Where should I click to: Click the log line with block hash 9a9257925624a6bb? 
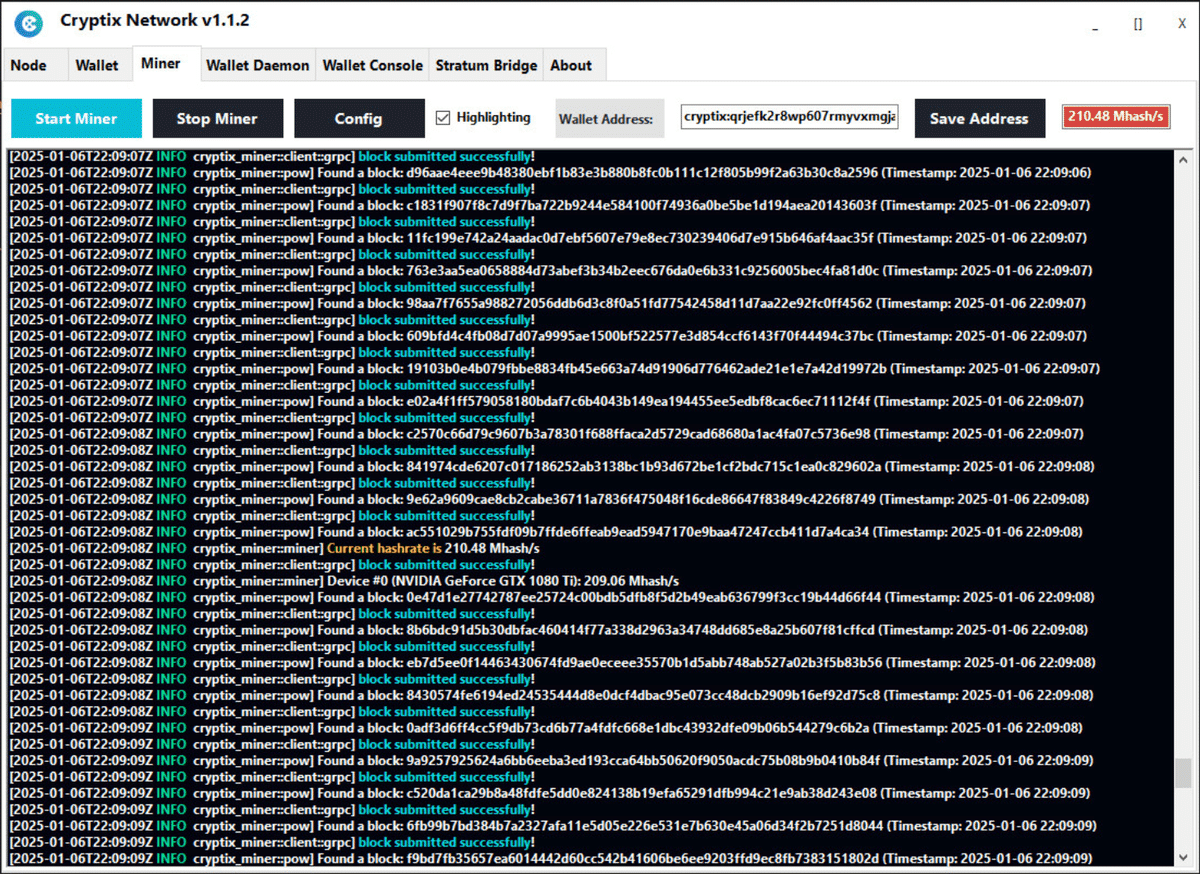(x=552, y=760)
